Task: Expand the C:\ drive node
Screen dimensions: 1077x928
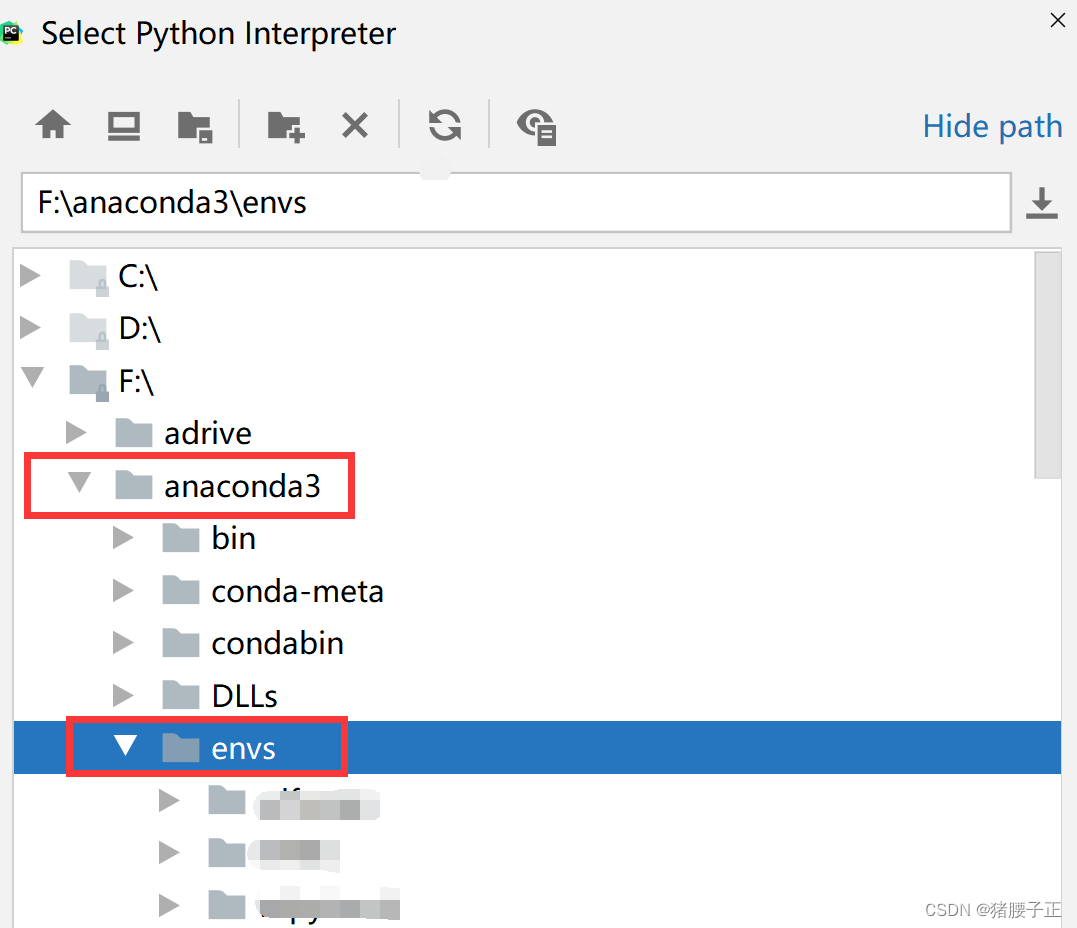Action: 30,275
